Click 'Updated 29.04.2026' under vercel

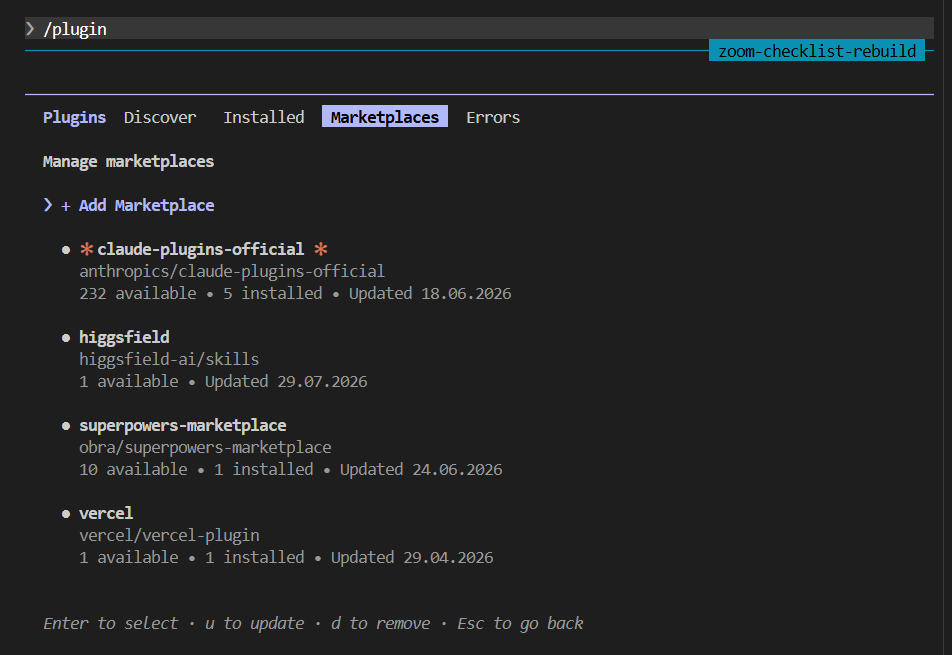pos(412,557)
